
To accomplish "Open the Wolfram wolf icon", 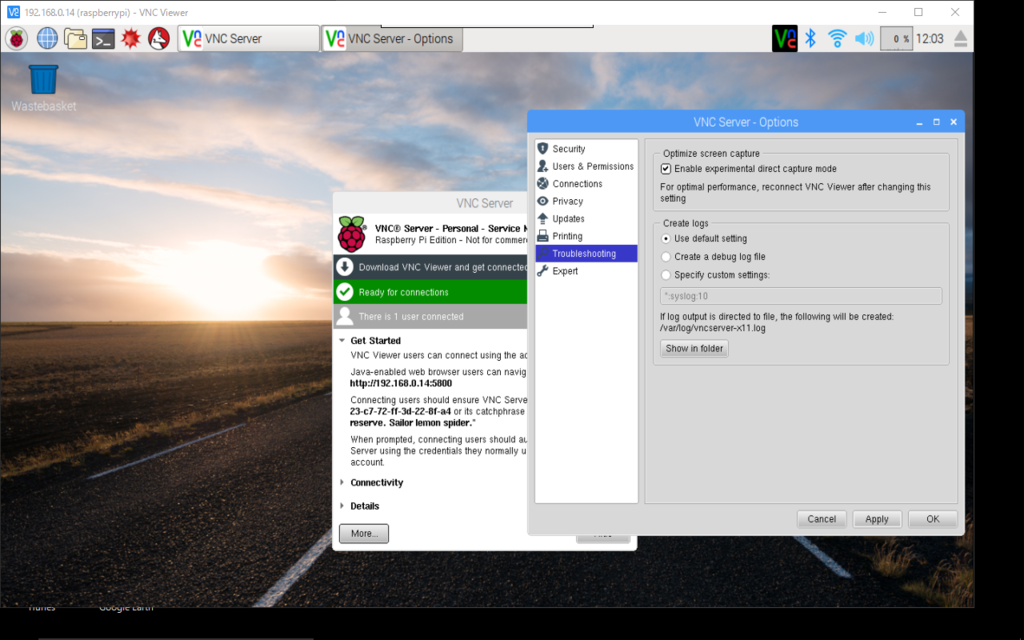I will click(x=159, y=39).
